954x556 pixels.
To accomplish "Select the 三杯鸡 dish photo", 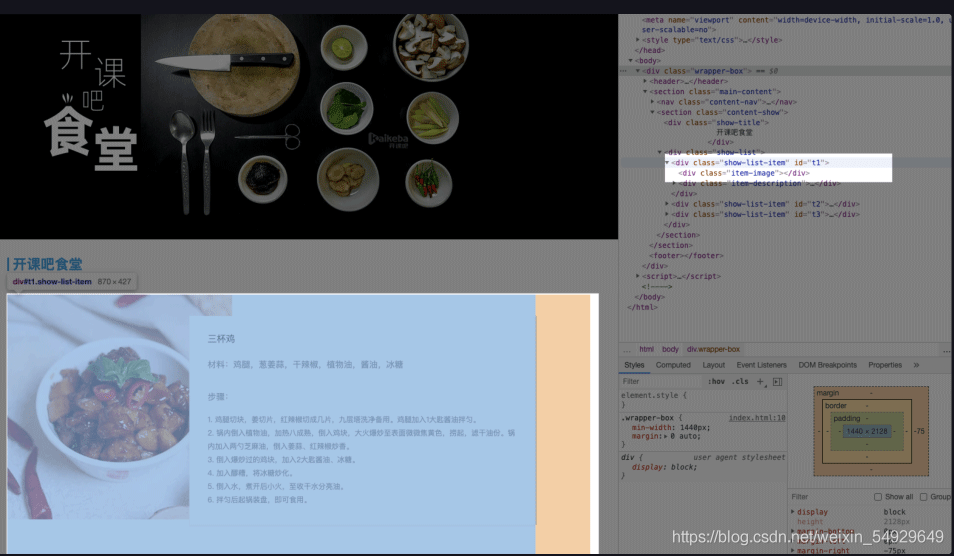I will [98, 407].
